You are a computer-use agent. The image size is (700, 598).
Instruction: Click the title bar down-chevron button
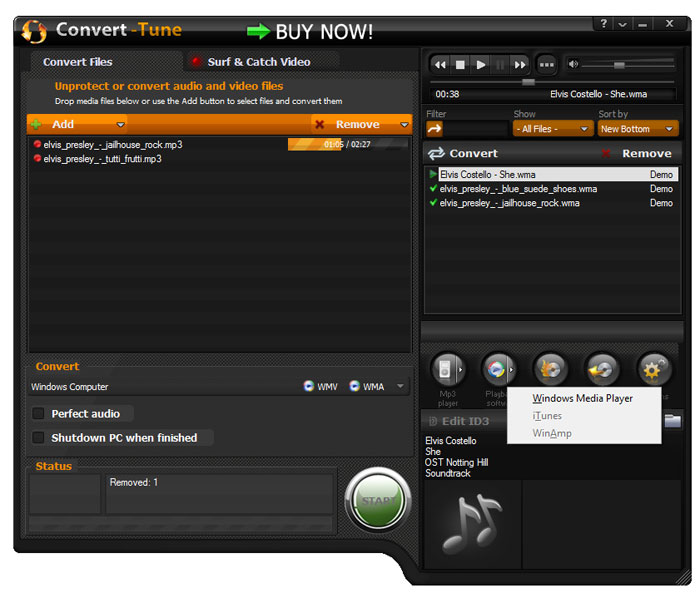[622, 25]
